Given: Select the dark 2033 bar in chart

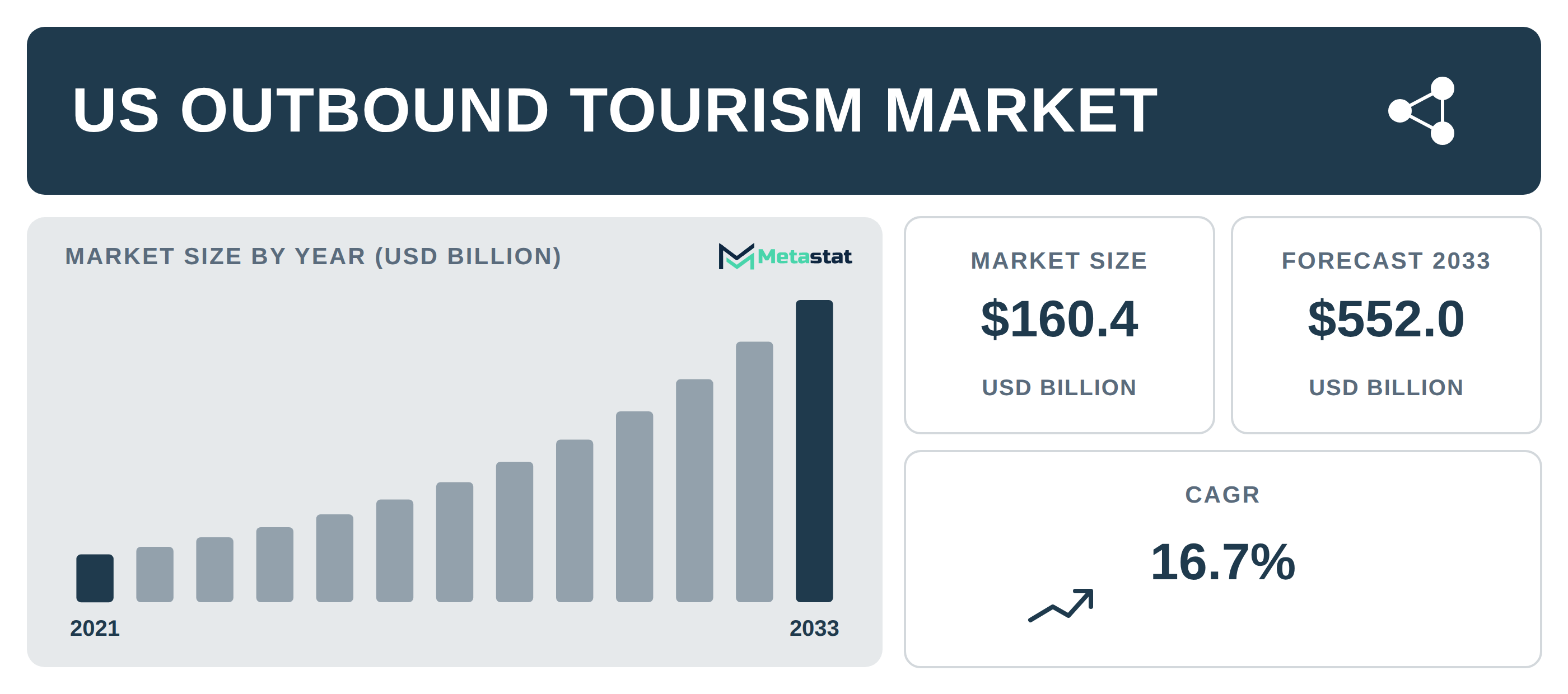Looking at the screenshot, I should coord(814,451).
